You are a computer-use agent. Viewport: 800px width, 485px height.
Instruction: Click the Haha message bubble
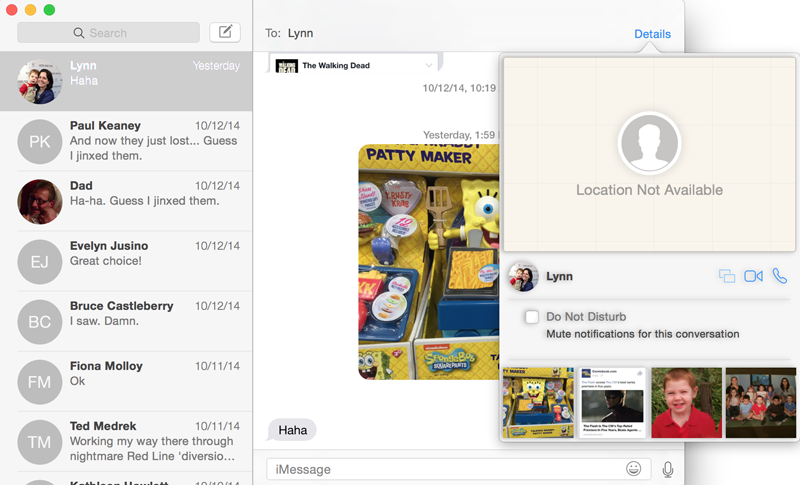tap(292, 430)
